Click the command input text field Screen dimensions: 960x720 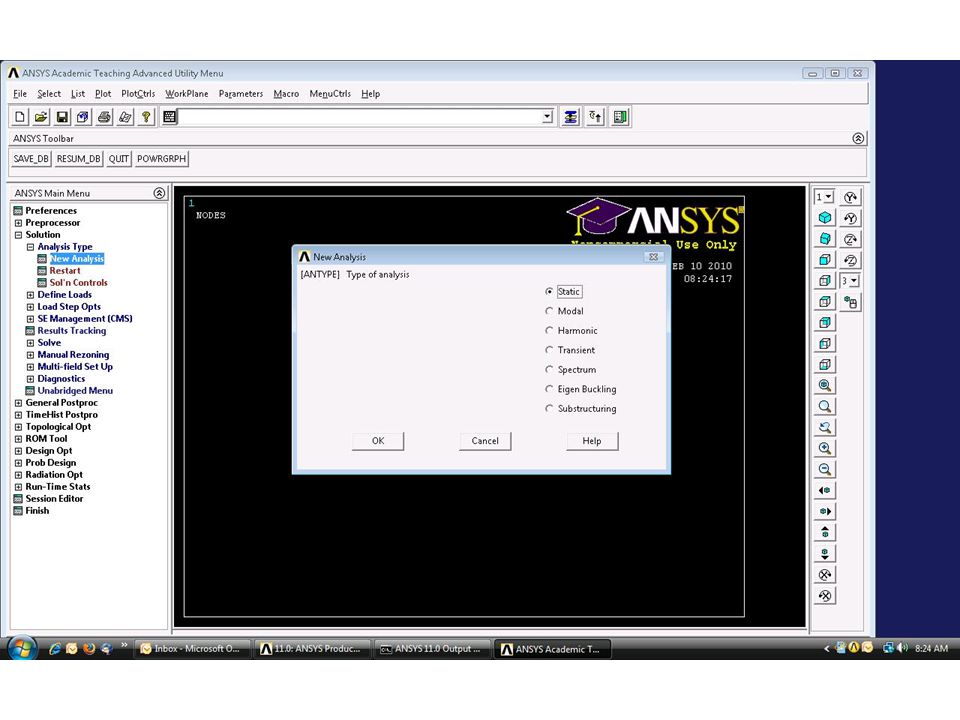click(x=360, y=117)
